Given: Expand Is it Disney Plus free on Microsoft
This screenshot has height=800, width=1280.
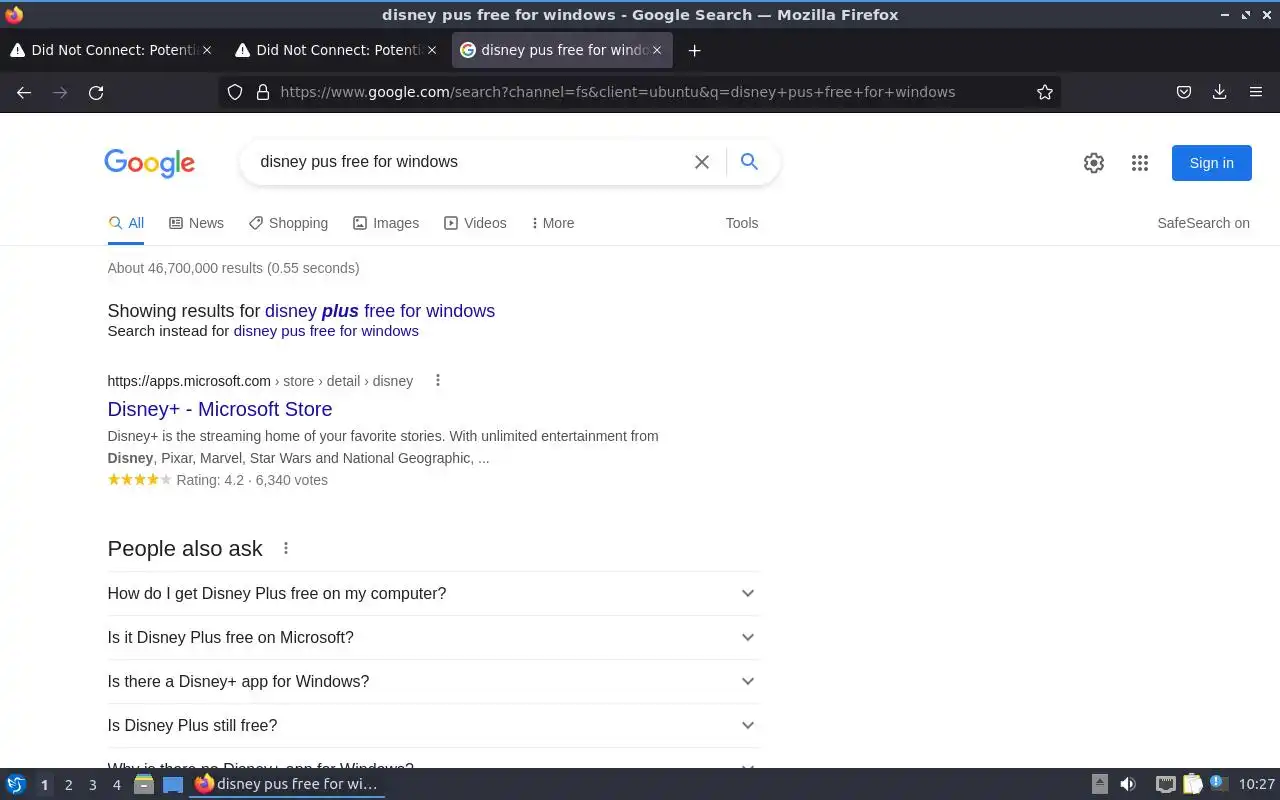Looking at the screenshot, I should [x=433, y=637].
